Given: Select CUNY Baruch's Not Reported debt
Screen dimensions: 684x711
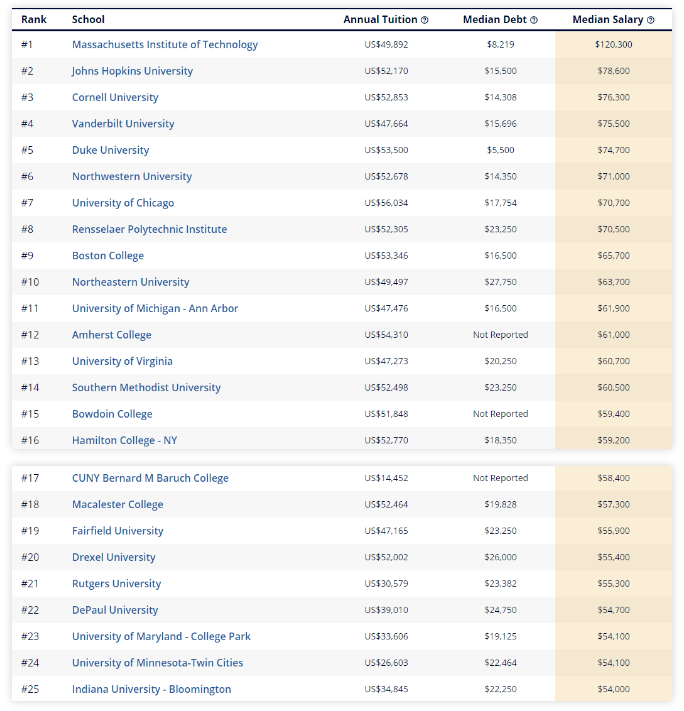Looking at the screenshot, I should tap(500, 478).
